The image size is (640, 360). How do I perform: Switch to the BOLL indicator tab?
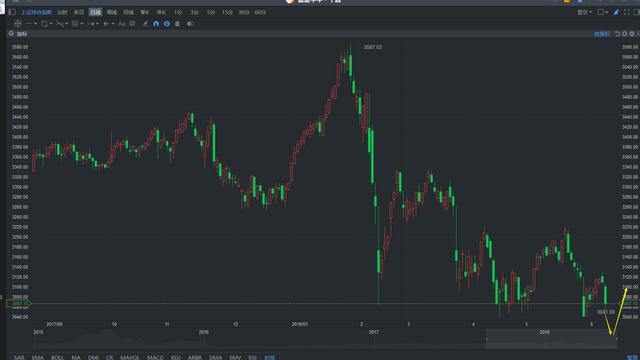click(x=57, y=358)
